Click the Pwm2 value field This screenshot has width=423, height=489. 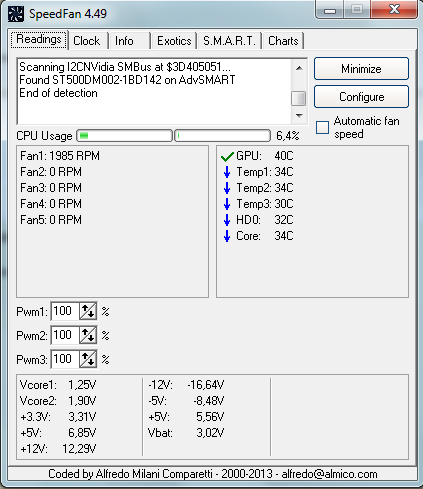65,335
